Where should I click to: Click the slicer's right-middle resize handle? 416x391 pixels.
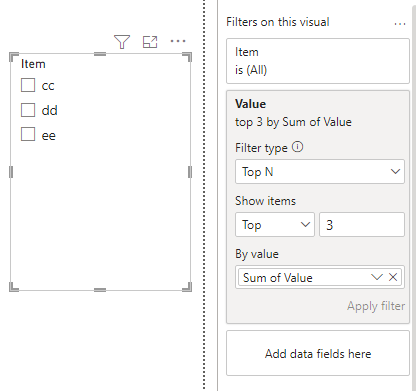190,172
